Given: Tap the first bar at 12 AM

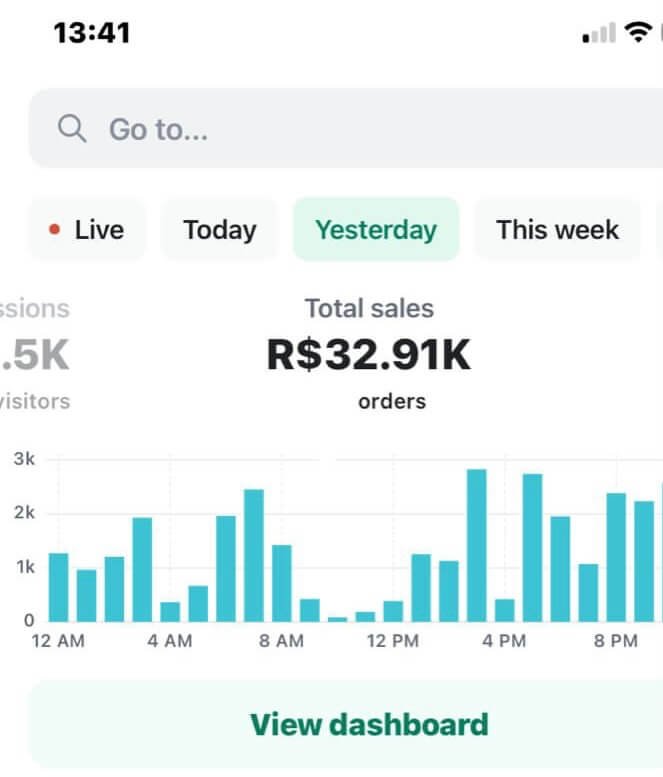Looking at the screenshot, I should pyautogui.click(x=59, y=587).
